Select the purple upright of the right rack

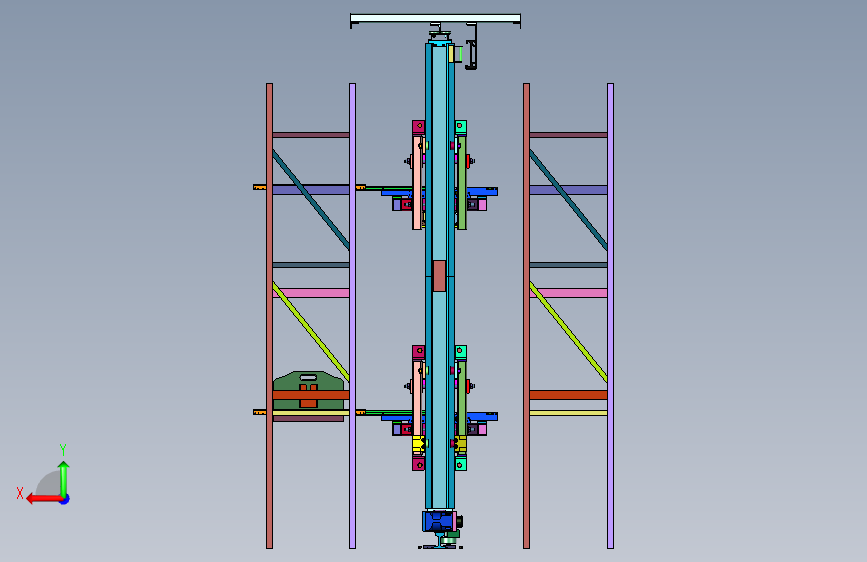click(610, 316)
